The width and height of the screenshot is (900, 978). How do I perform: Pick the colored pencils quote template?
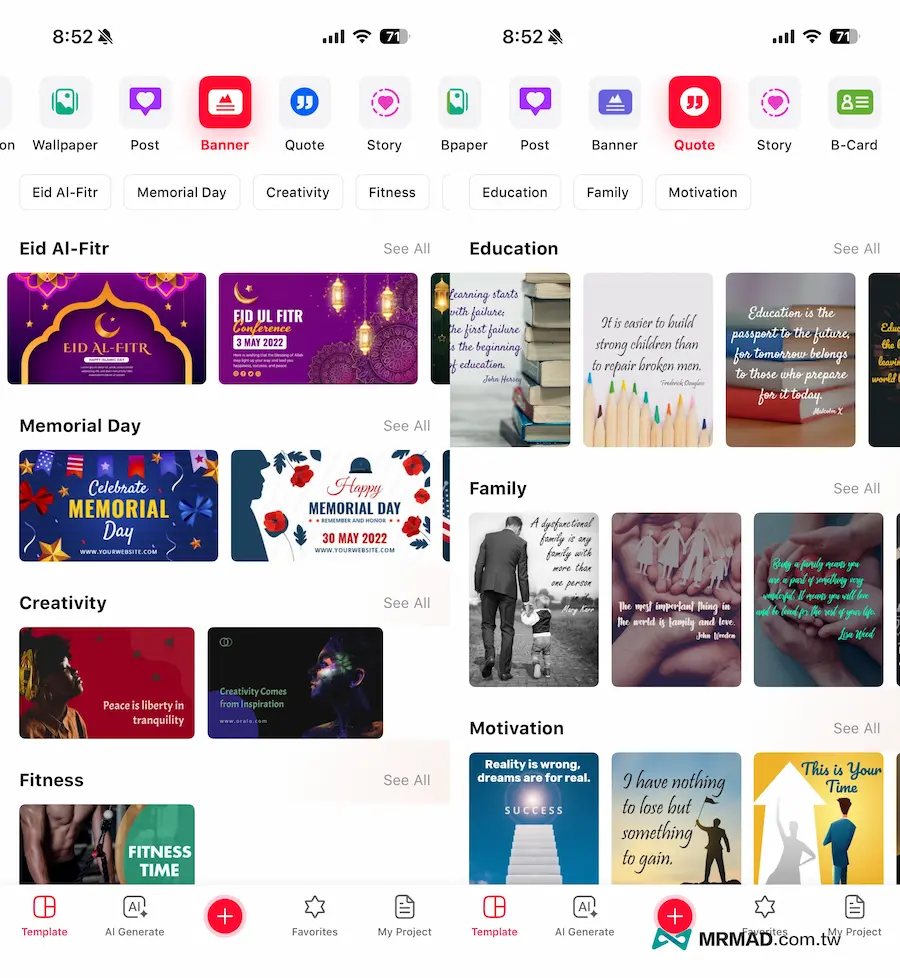click(648, 360)
